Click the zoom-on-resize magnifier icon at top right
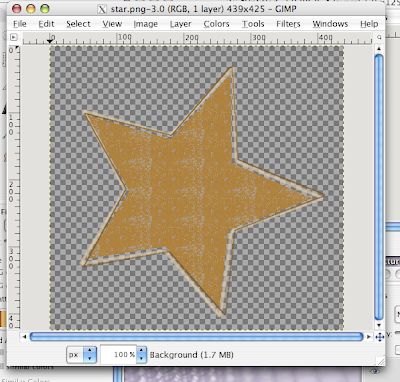Image resolution: width=400 pixels, height=382 pixels. (x=379, y=37)
